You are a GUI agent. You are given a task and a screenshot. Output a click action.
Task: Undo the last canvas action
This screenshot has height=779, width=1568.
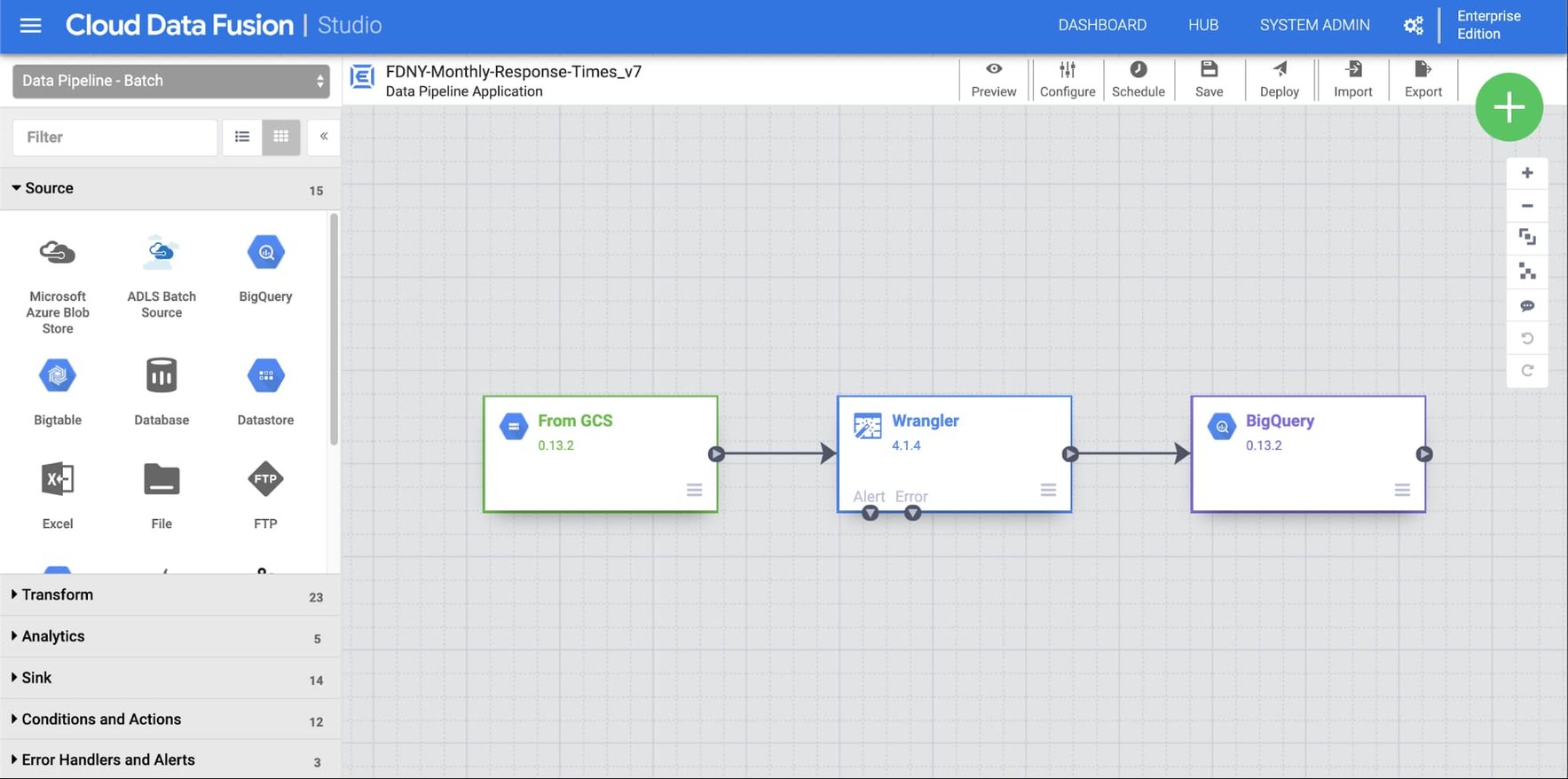1527,338
